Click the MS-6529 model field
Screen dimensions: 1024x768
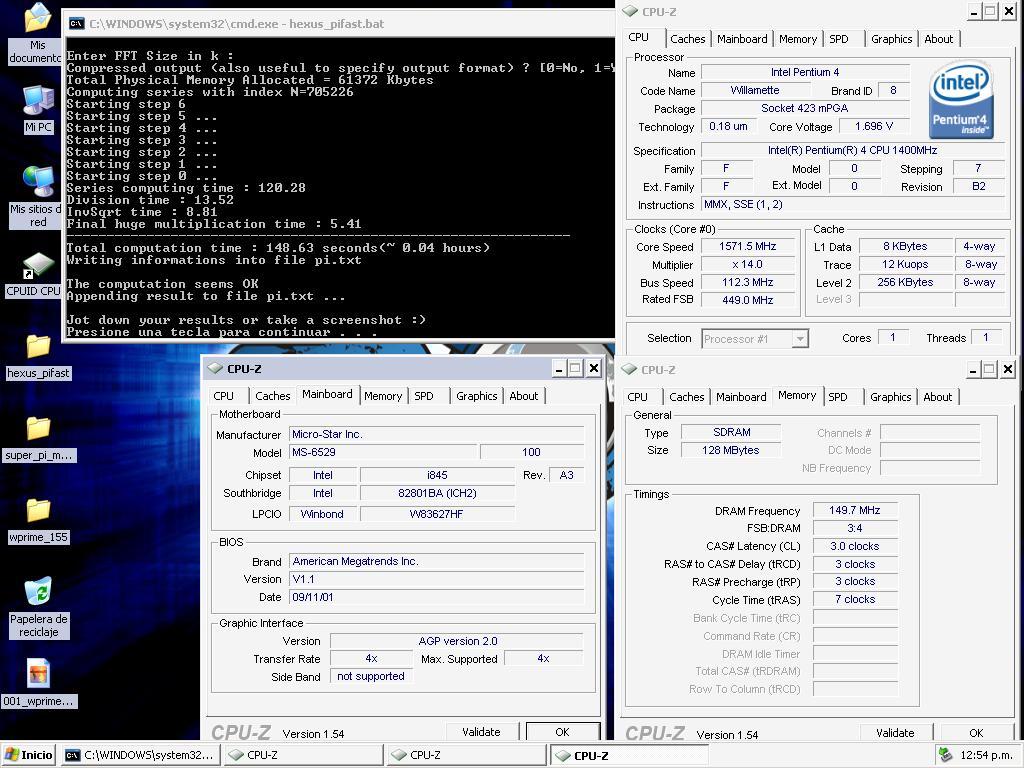tap(383, 452)
